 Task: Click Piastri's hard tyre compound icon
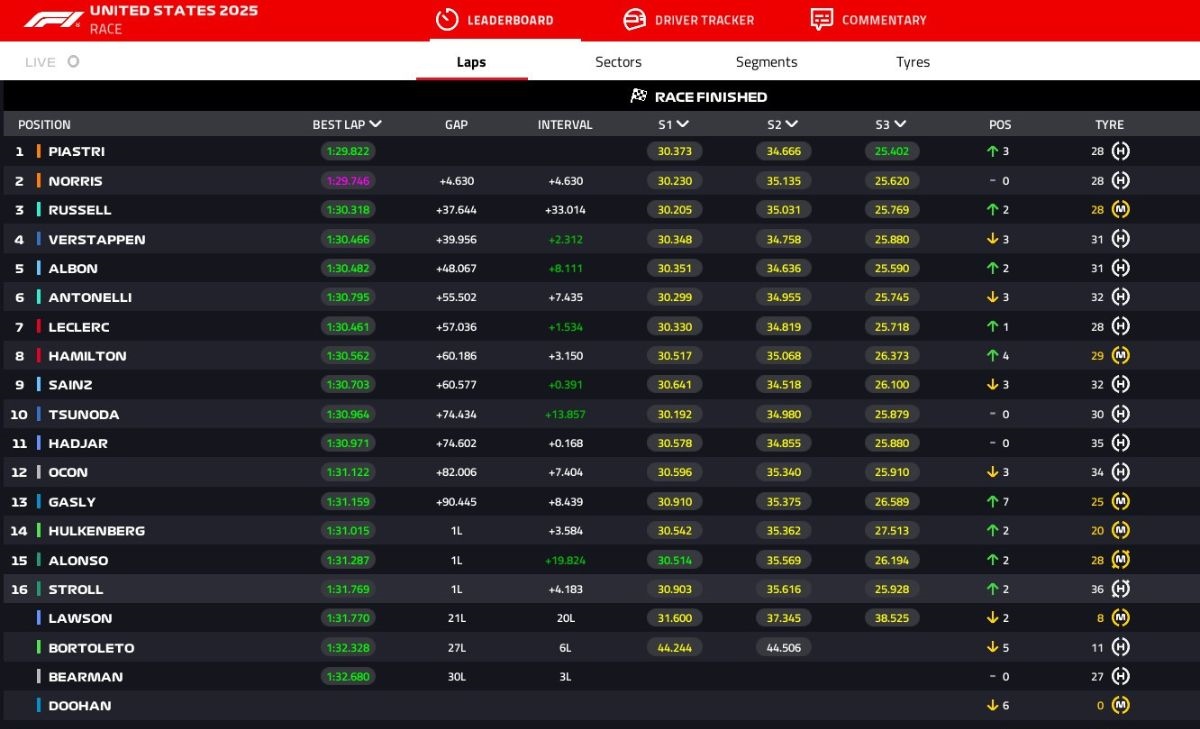point(1121,152)
